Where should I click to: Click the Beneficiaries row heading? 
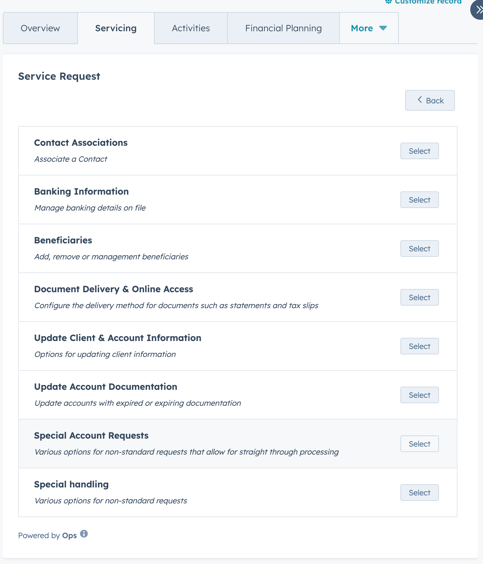[63, 240]
